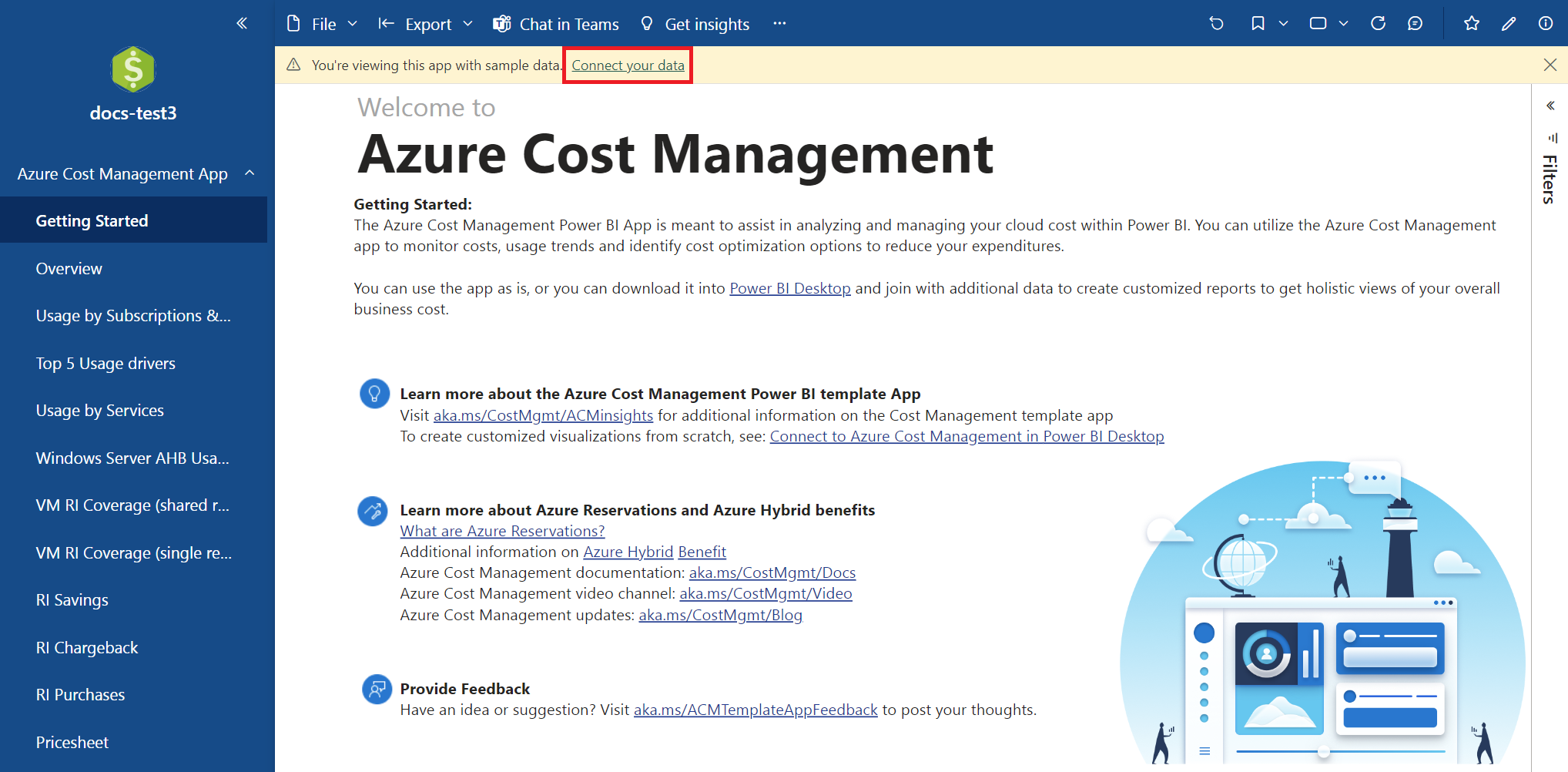1568x772 pixels.
Task: Collapse the Azure Cost Management App section
Action: (x=250, y=173)
